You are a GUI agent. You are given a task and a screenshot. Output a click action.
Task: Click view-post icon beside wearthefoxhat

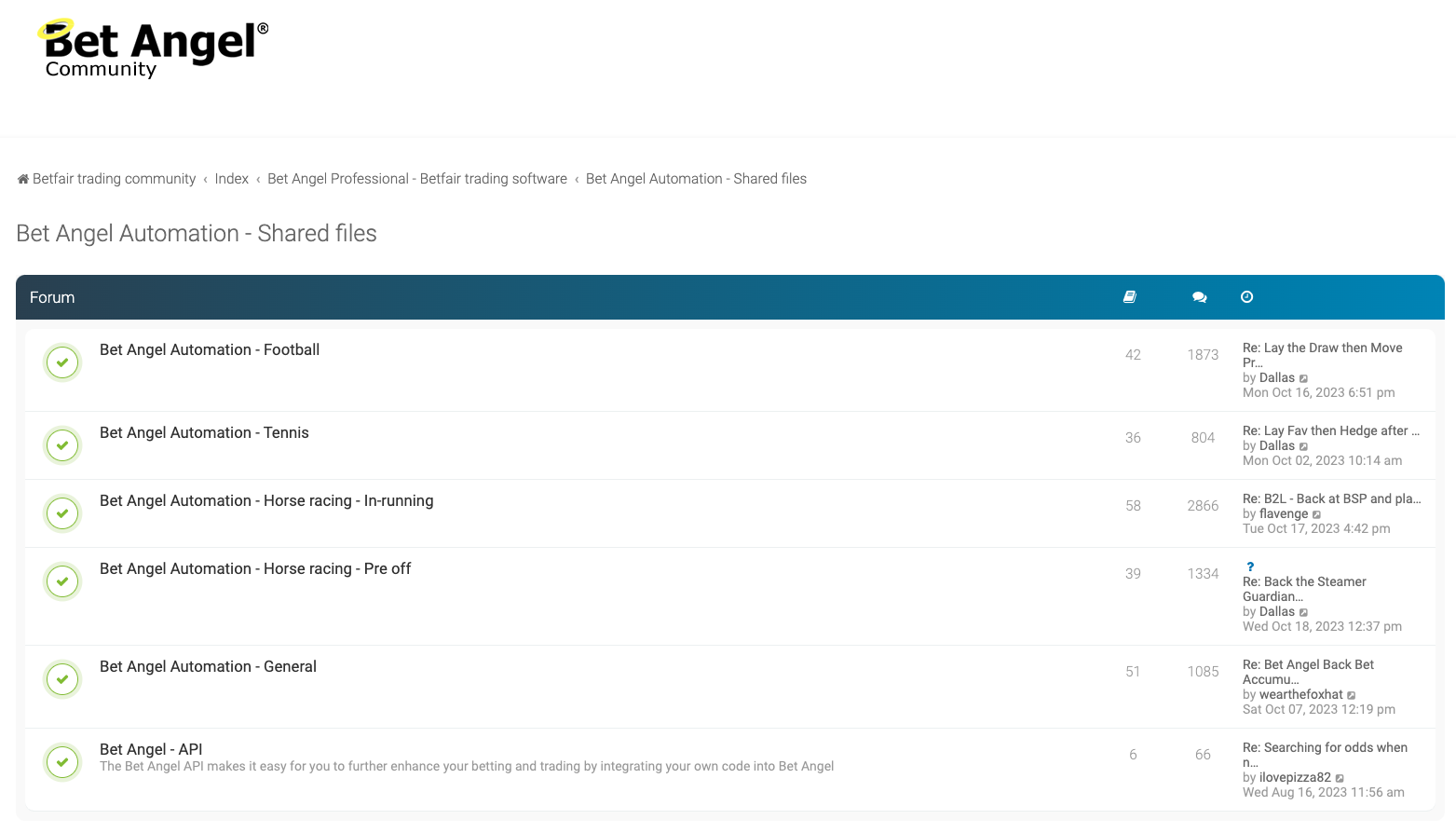[1352, 695]
